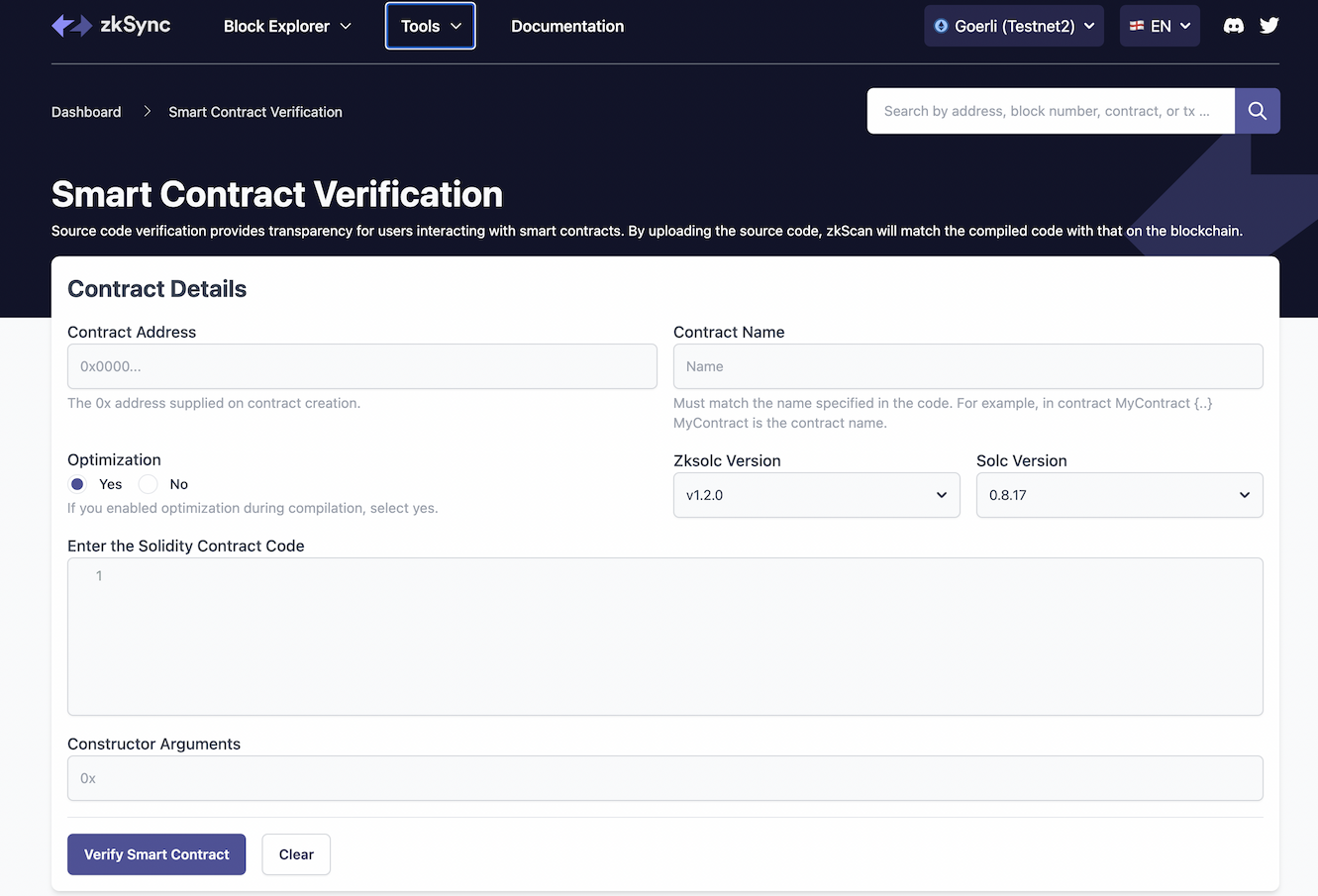The image size is (1318, 896).
Task: Click the Zksolc Version label
Action: click(727, 460)
